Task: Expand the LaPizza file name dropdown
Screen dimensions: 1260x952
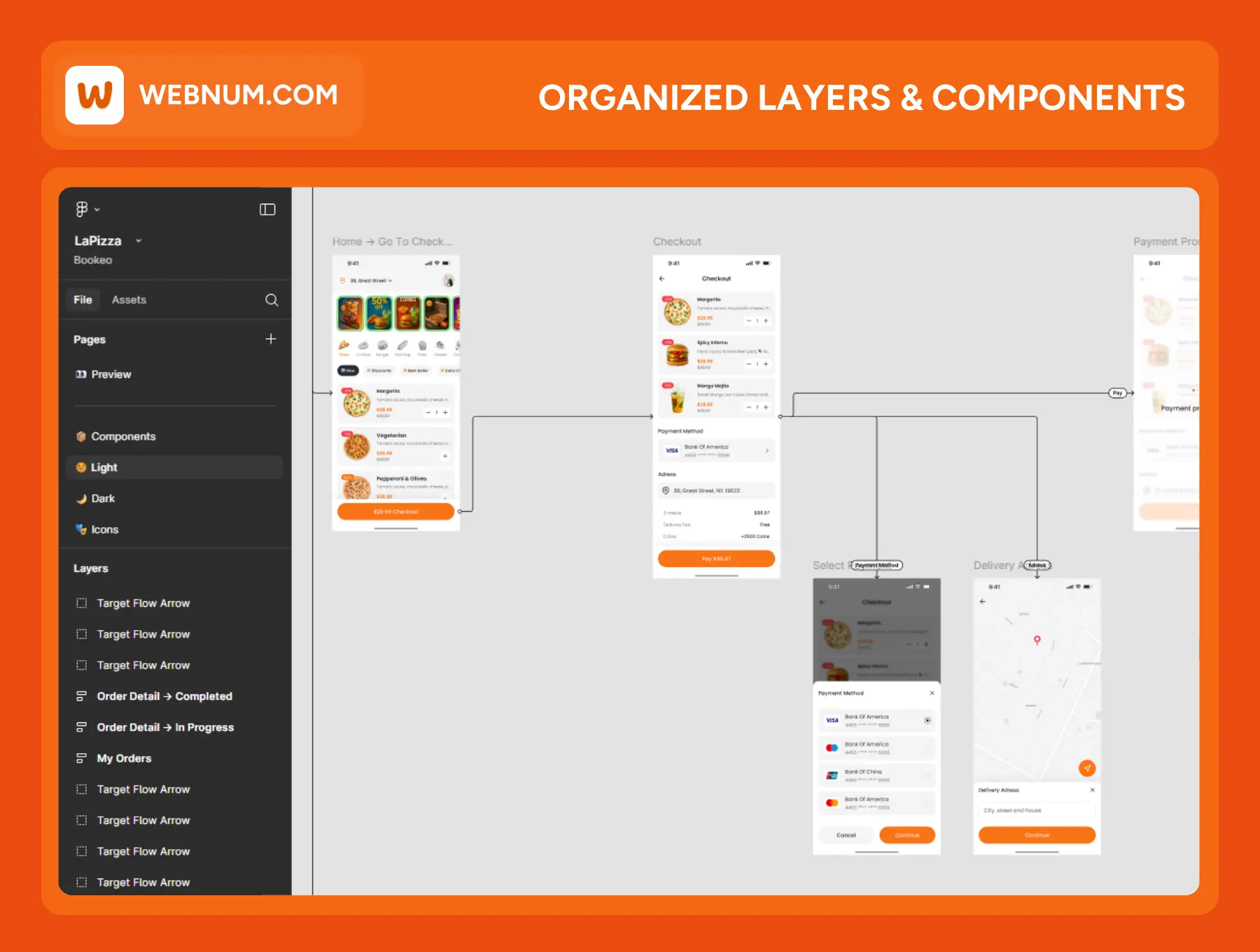Action: (139, 241)
